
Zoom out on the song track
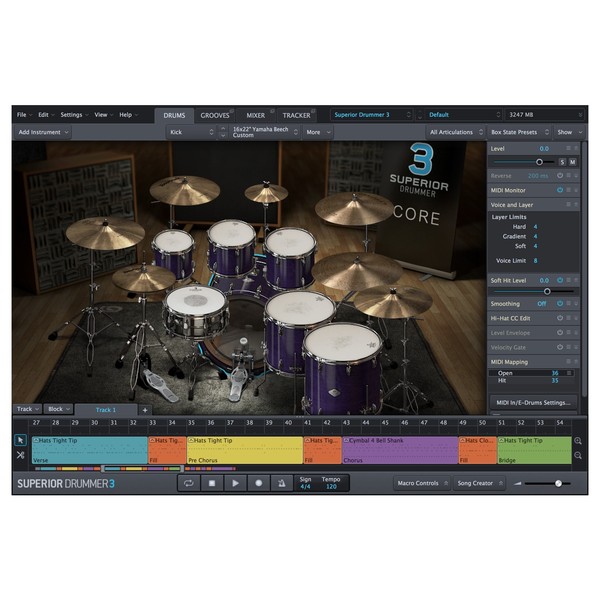(578, 455)
